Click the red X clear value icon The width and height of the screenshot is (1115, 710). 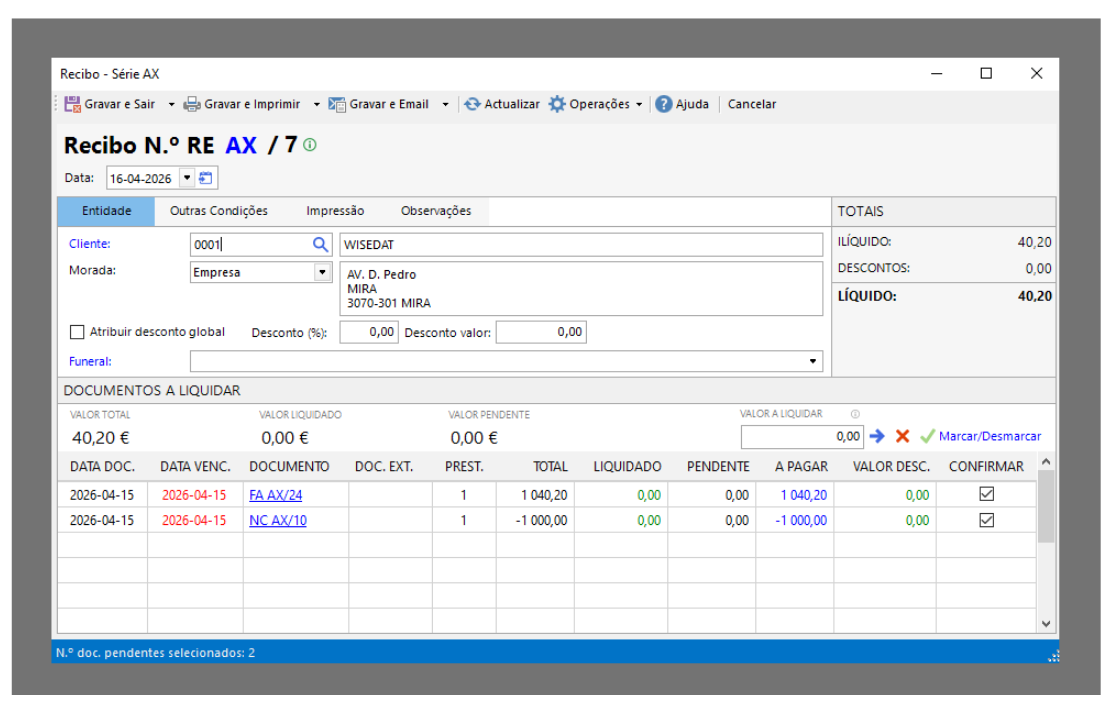(x=902, y=436)
